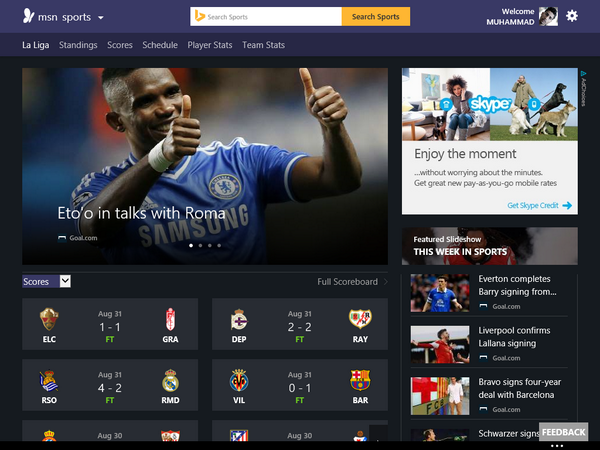Click the Search Sports button
600x450 pixels.
(x=376, y=16)
